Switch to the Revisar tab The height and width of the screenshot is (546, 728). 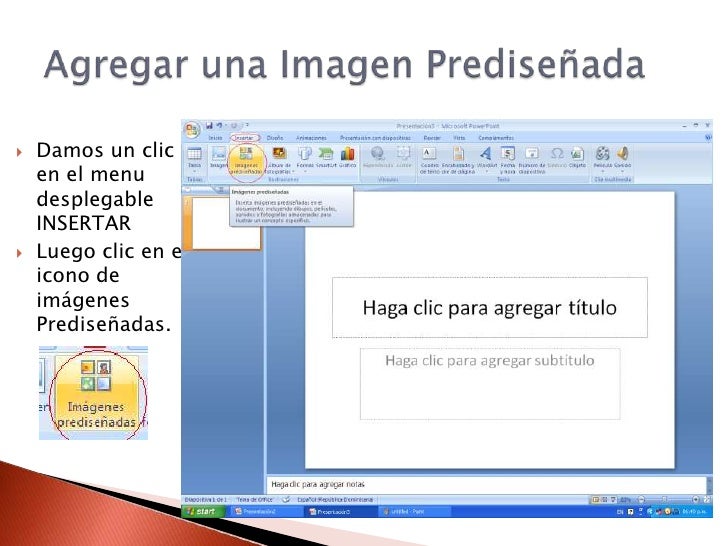432,138
